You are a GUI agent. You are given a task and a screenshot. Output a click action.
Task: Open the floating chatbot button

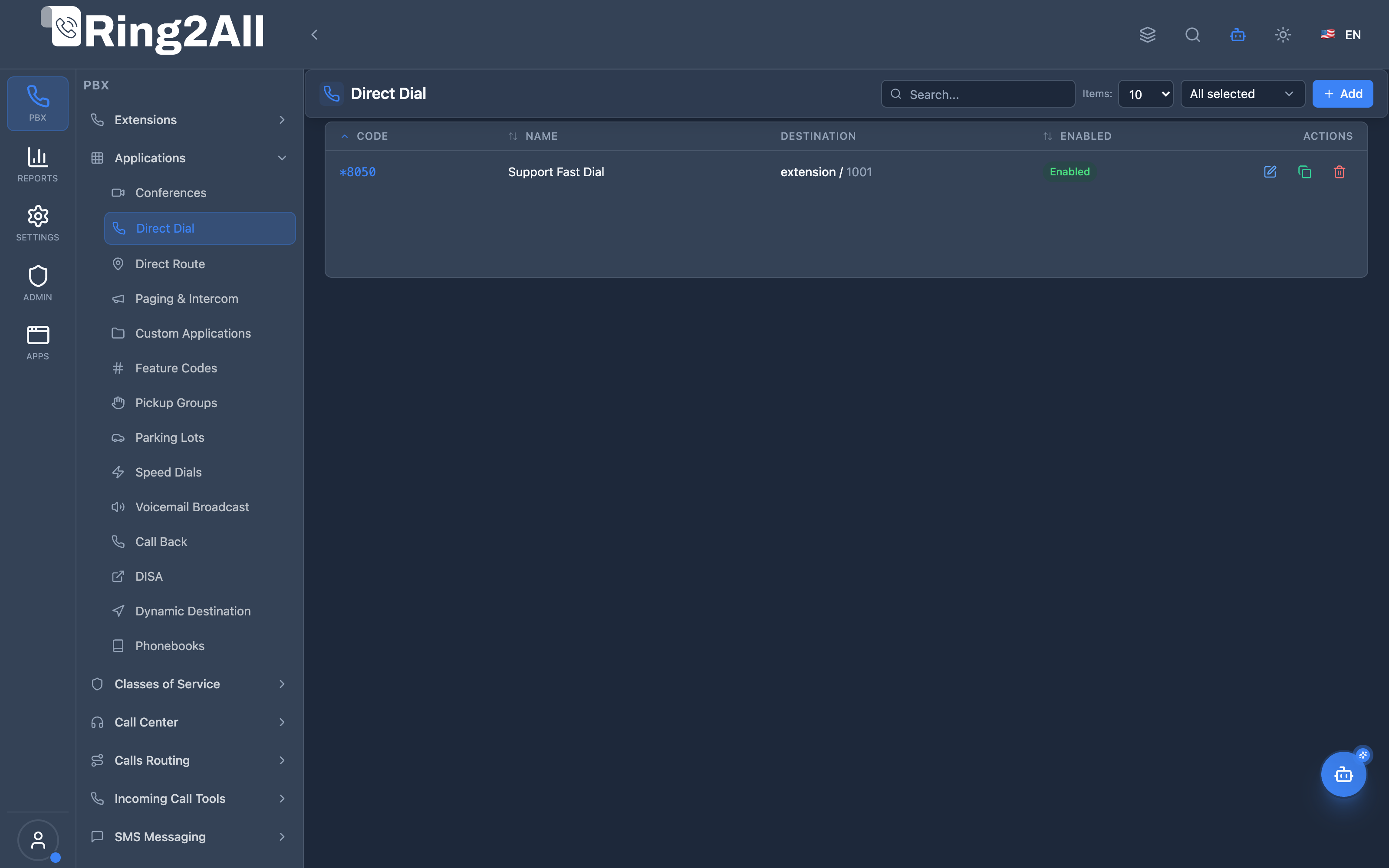pos(1343,774)
